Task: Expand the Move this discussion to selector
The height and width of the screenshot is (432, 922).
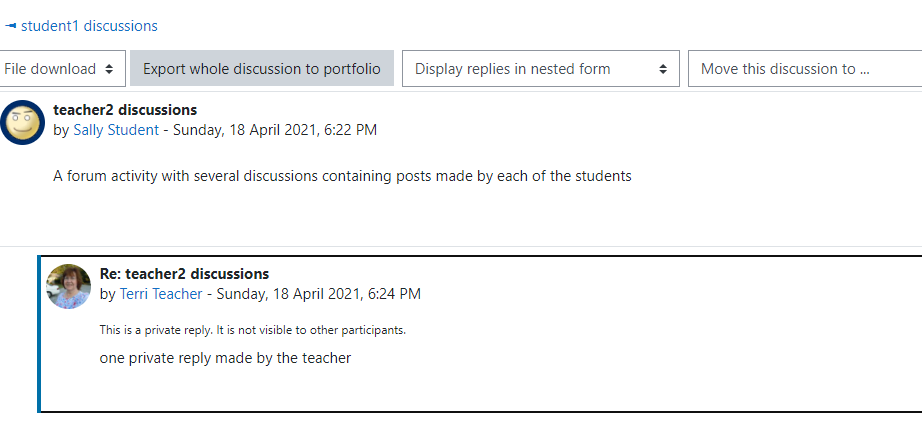Action: pos(805,69)
